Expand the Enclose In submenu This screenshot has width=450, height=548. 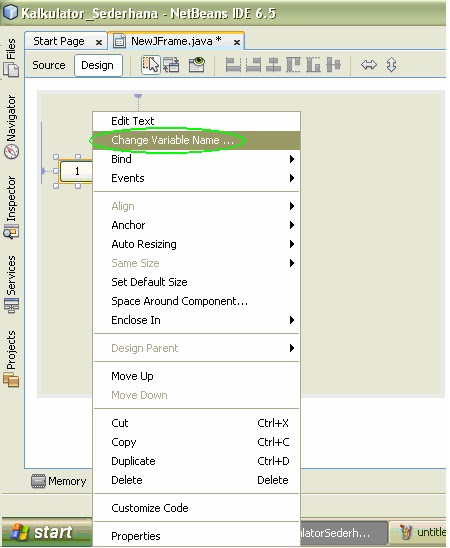pyautogui.click(x=196, y=320)
